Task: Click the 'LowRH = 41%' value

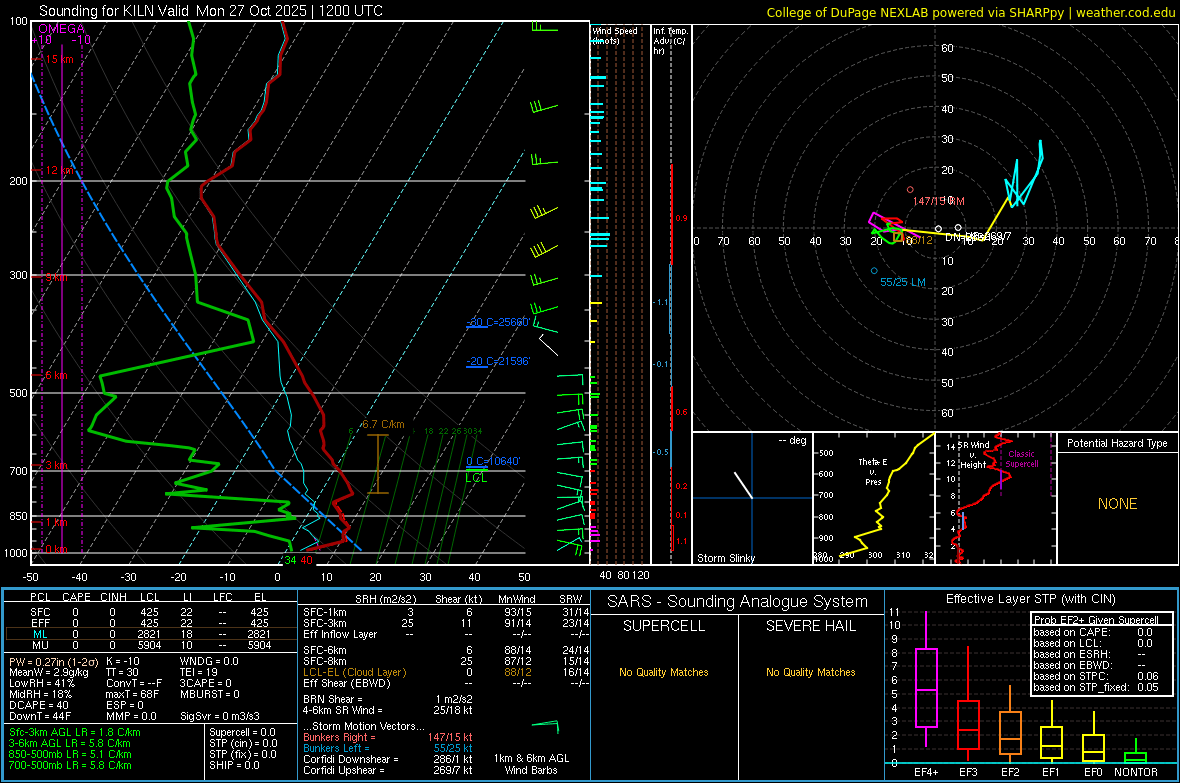Action: pos(41,684)
